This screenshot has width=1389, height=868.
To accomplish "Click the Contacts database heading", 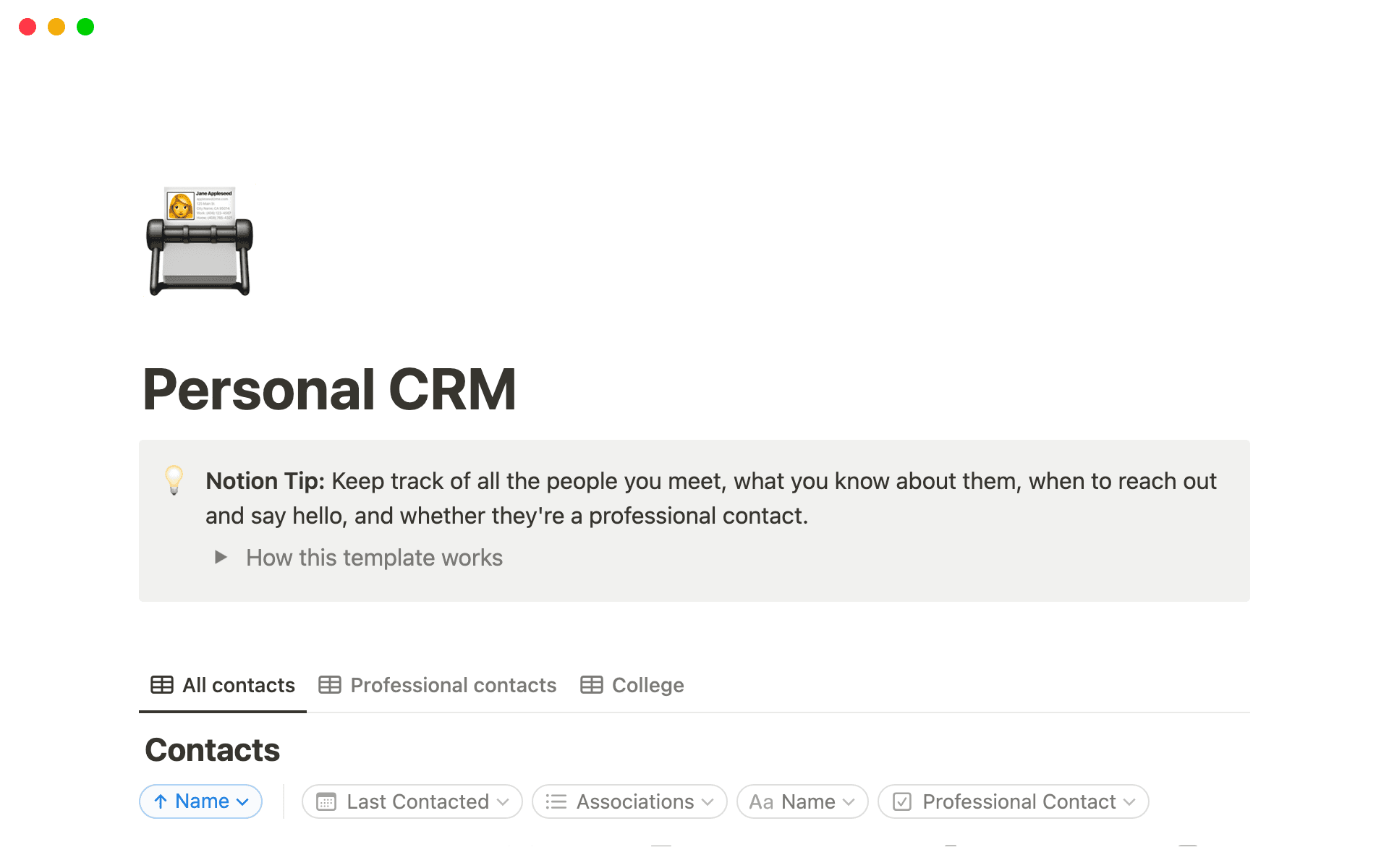I will pos(211,749).
